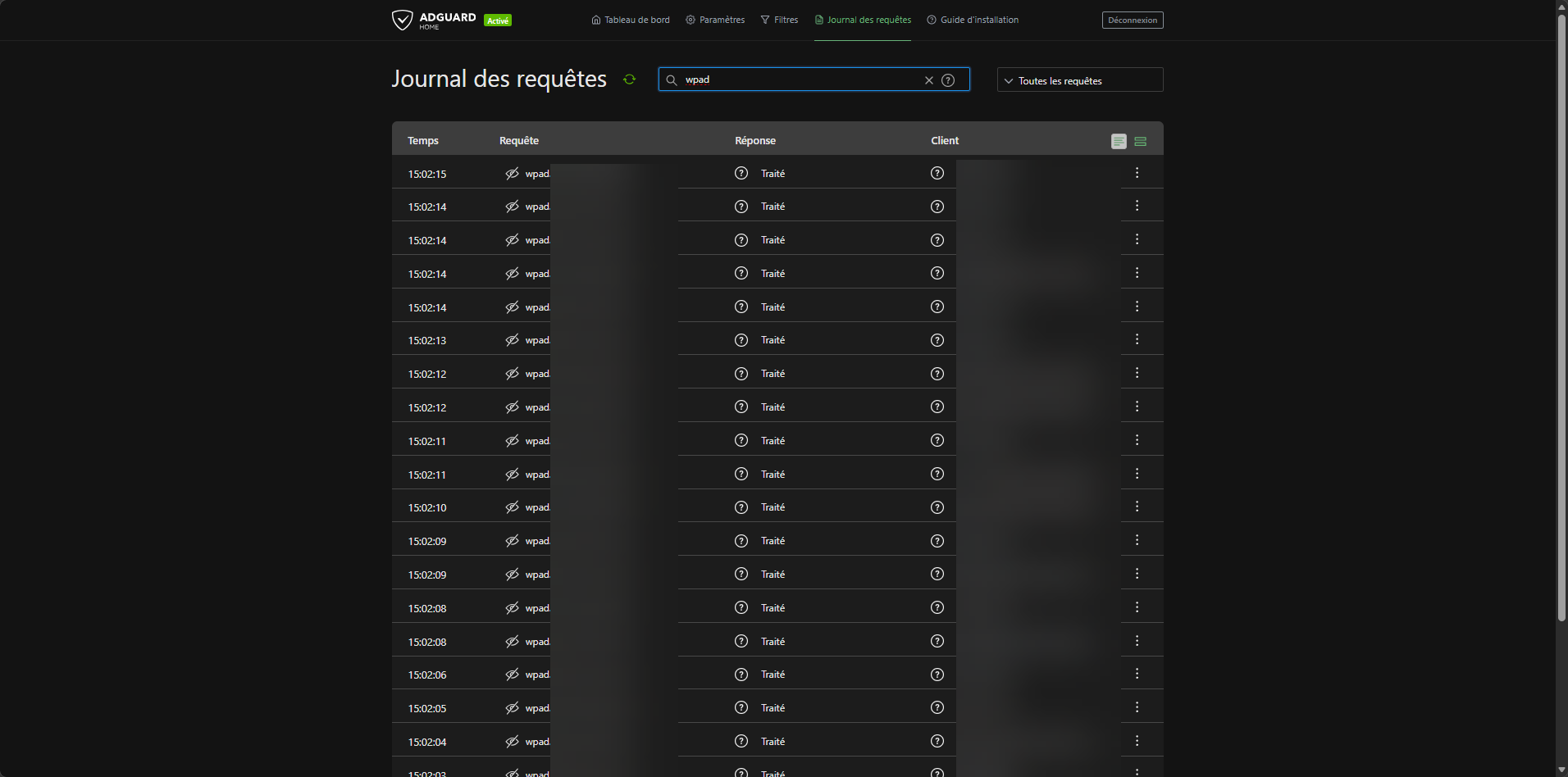Open the three-dot menu for the 15:02:10 row

(1137, 507)
